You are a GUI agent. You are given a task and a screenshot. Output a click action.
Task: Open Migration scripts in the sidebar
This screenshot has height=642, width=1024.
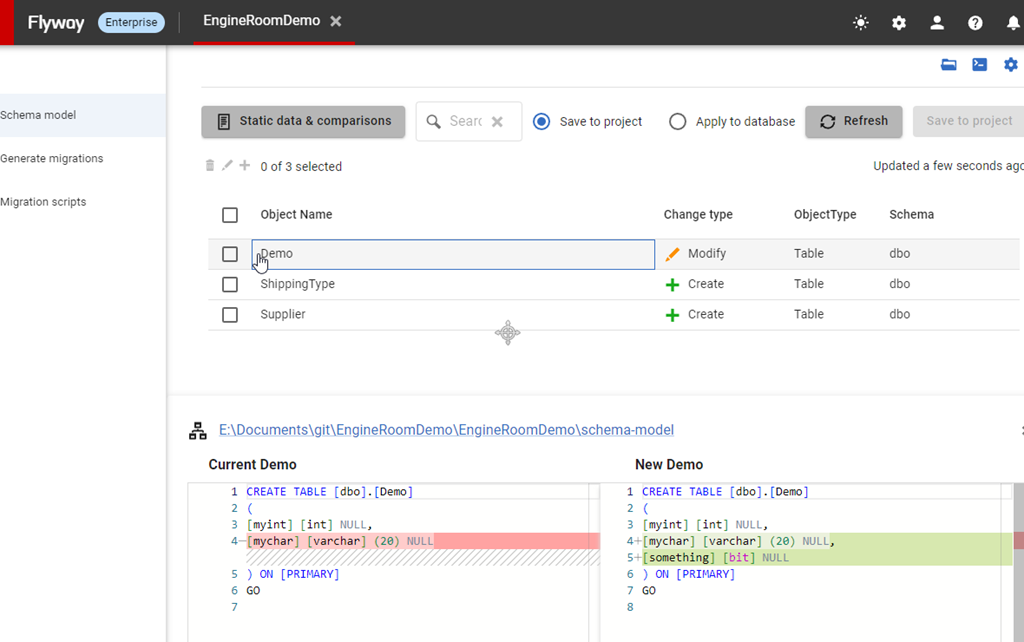pyautogui.click(x=43, y=202)
